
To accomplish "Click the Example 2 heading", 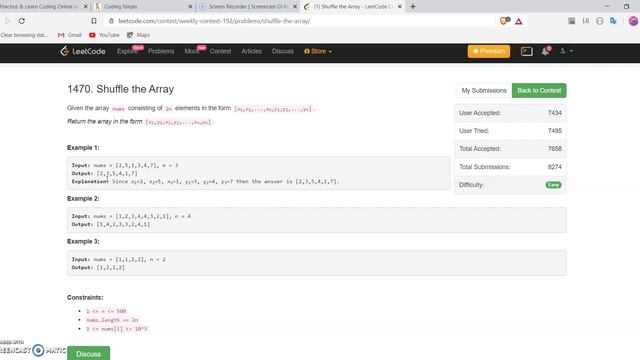I will (x=83, y=199).
